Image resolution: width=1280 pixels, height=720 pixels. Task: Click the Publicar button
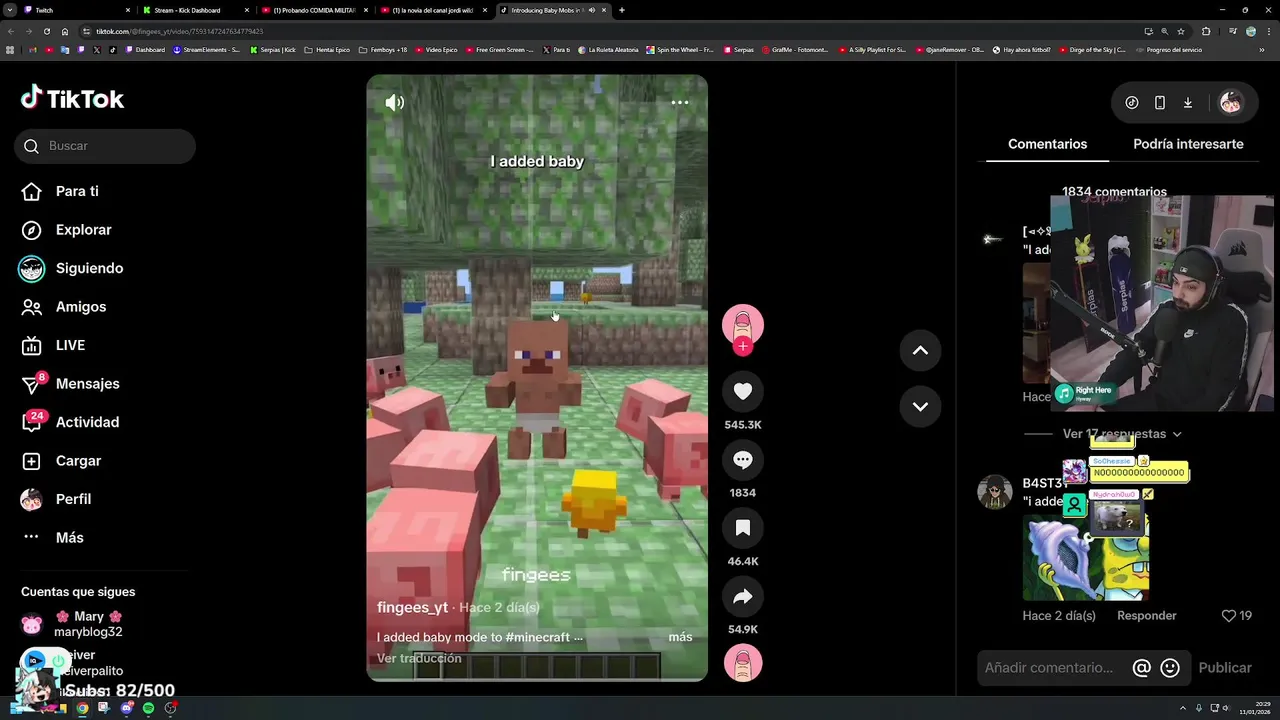1225,668
